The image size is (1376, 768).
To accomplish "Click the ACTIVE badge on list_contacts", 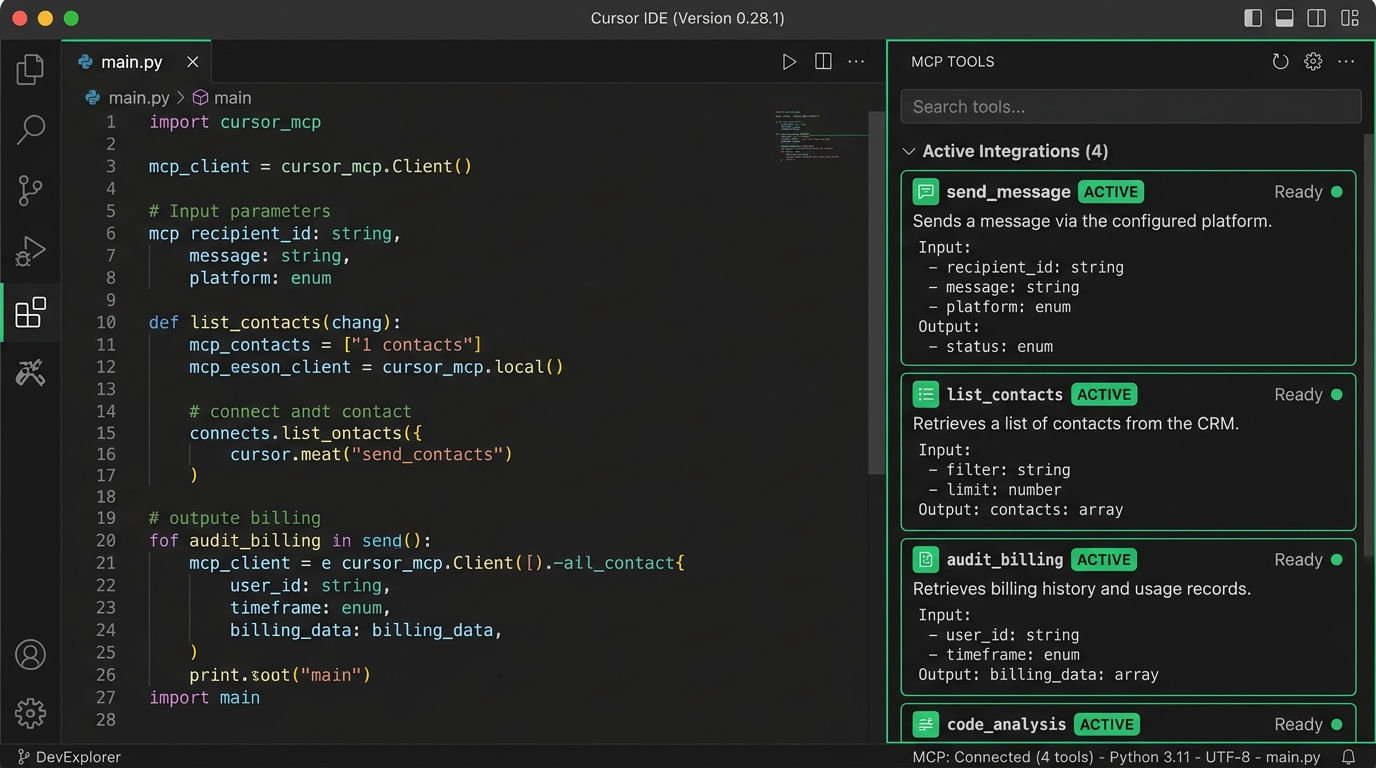I will coord(1104,395).
